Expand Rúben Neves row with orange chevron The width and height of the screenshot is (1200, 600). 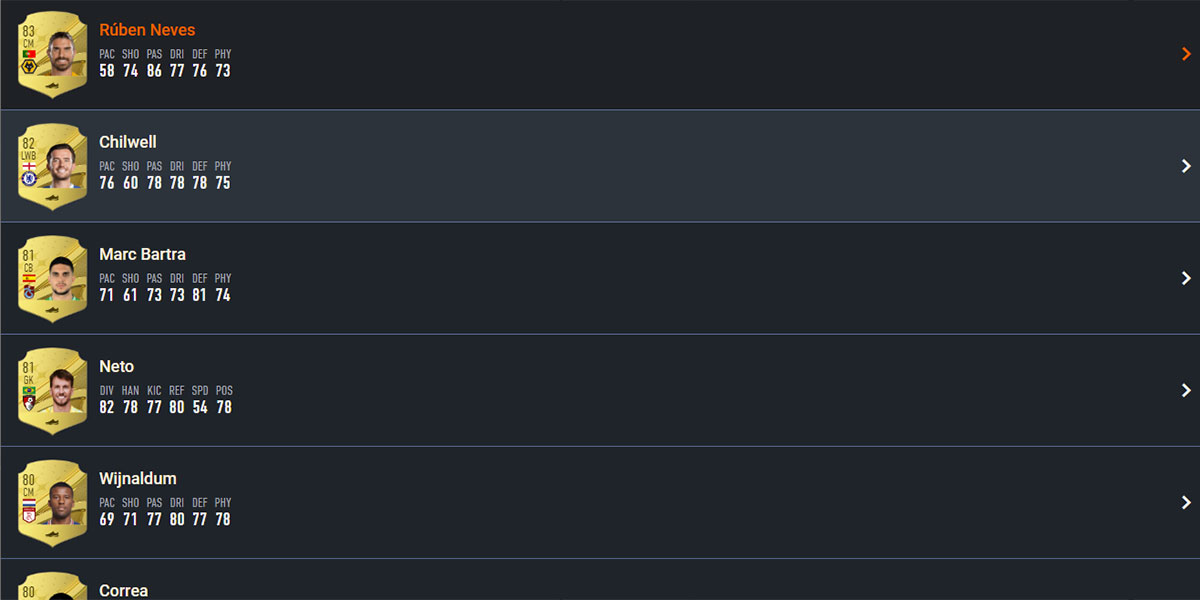click(1186, 54)
